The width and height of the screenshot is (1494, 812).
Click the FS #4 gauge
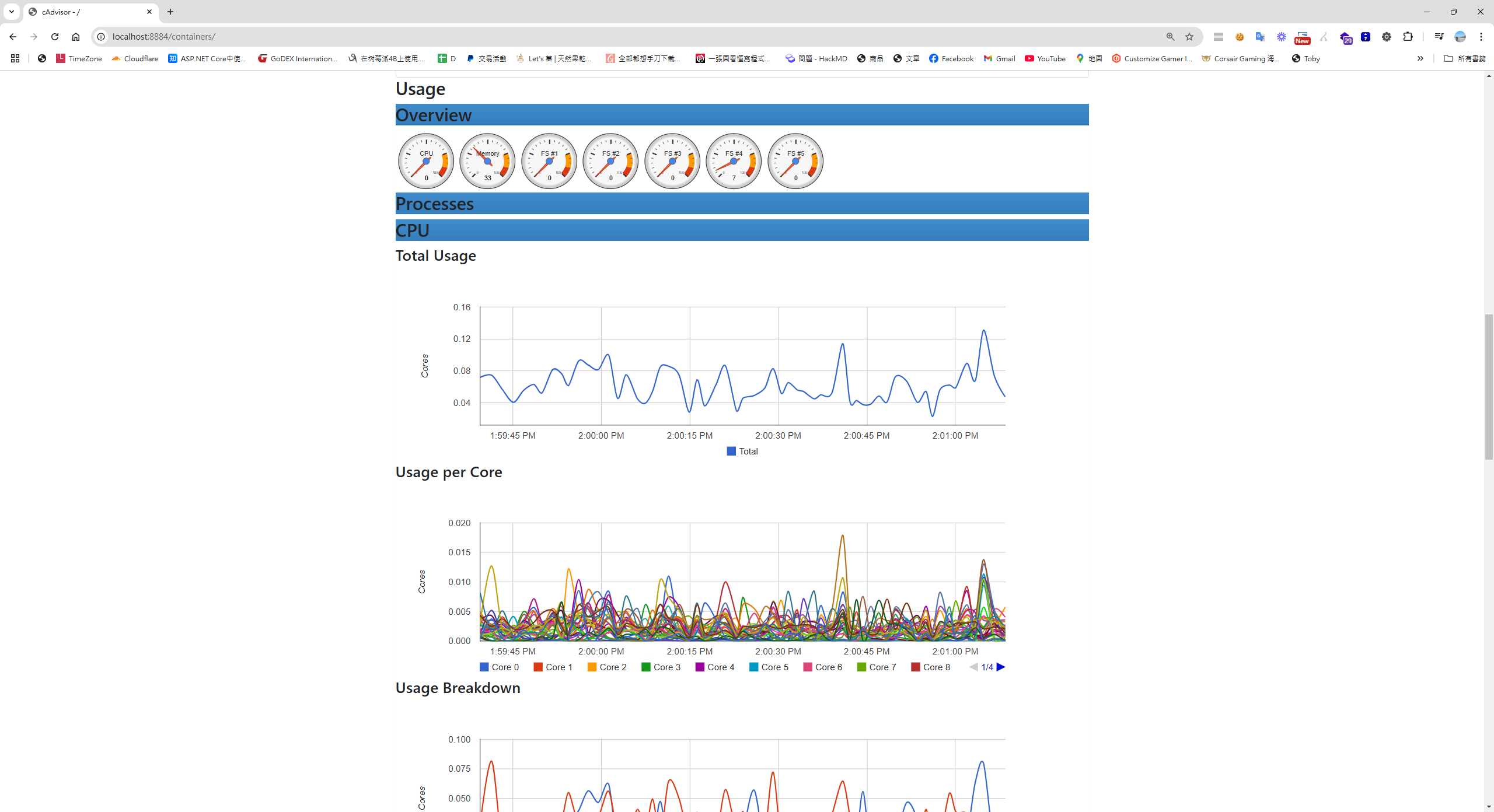point(732,160)
